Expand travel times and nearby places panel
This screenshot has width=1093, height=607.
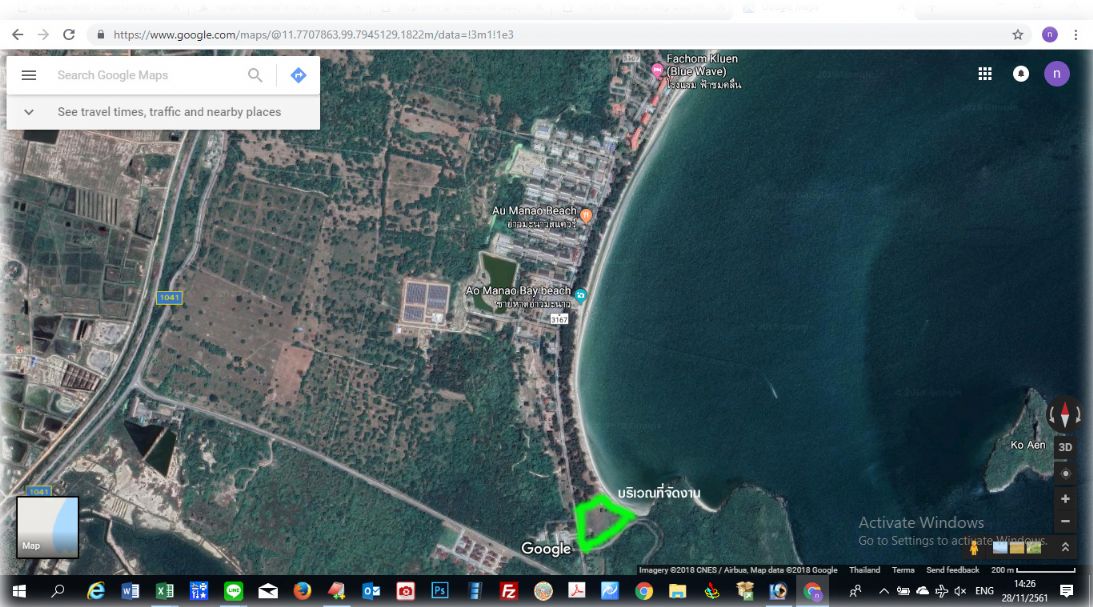click(x=29, y=112)
